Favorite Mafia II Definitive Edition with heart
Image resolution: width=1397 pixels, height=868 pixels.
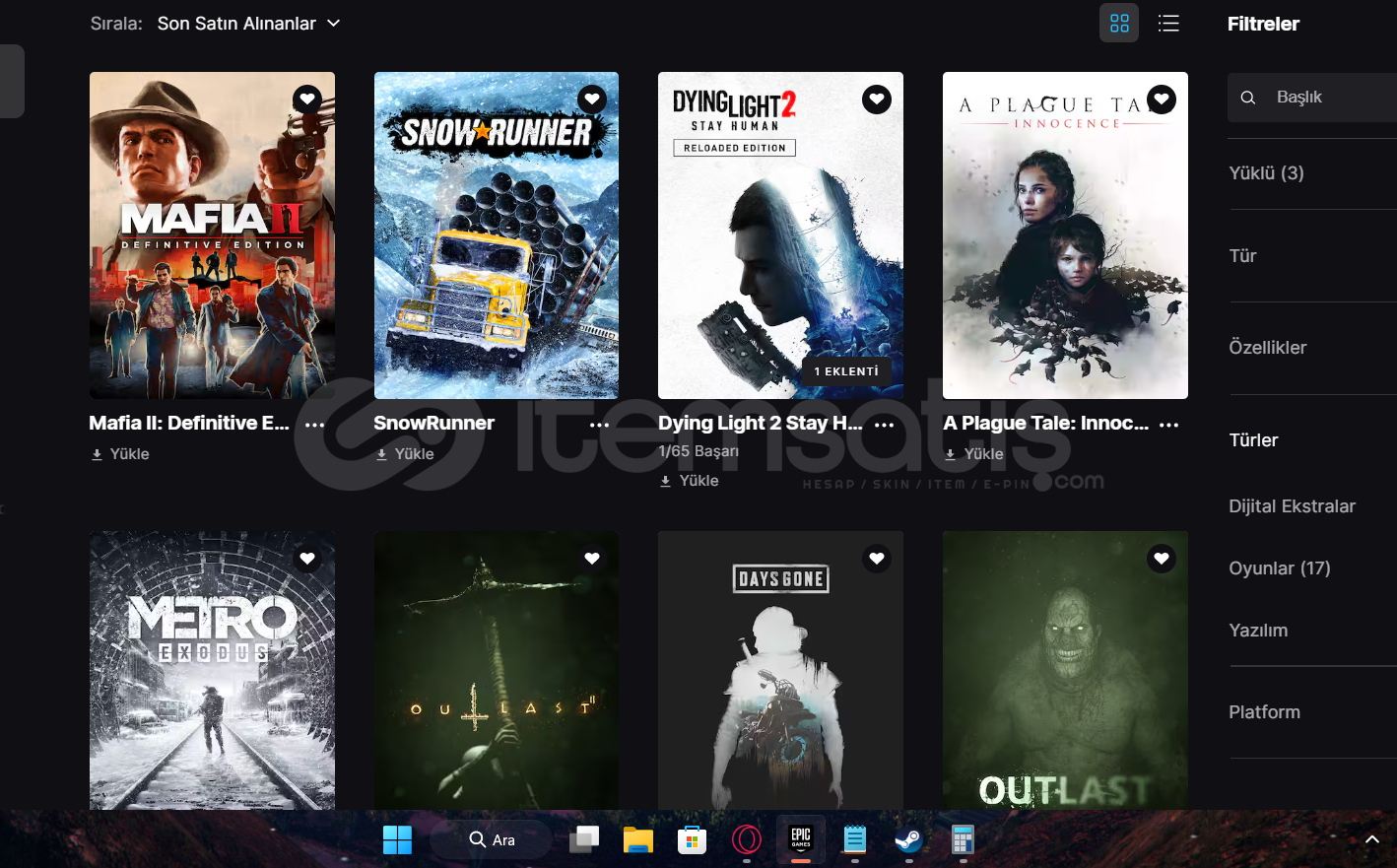(307, 99)
